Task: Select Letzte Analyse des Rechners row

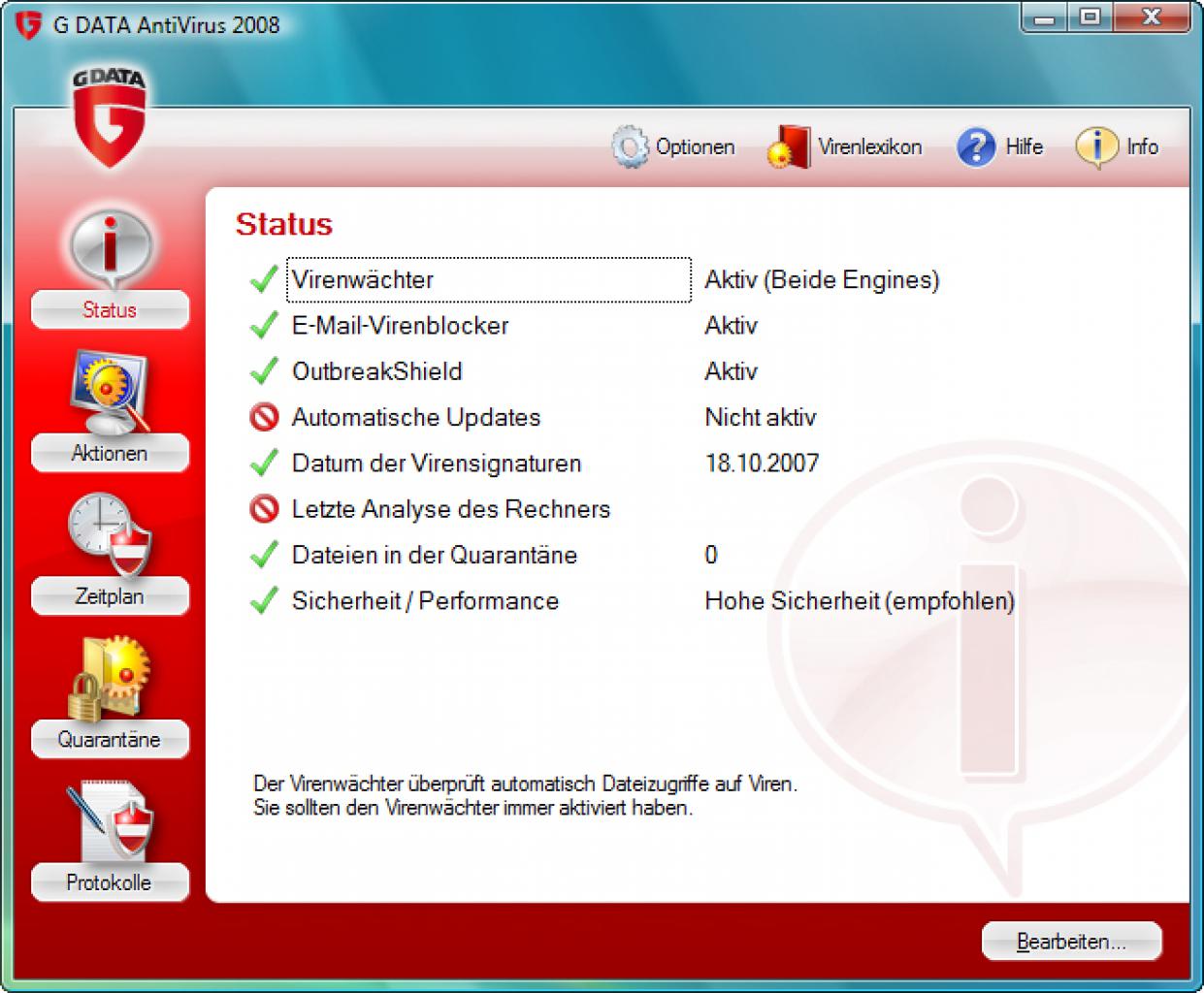Action: [x=451, y=508]
